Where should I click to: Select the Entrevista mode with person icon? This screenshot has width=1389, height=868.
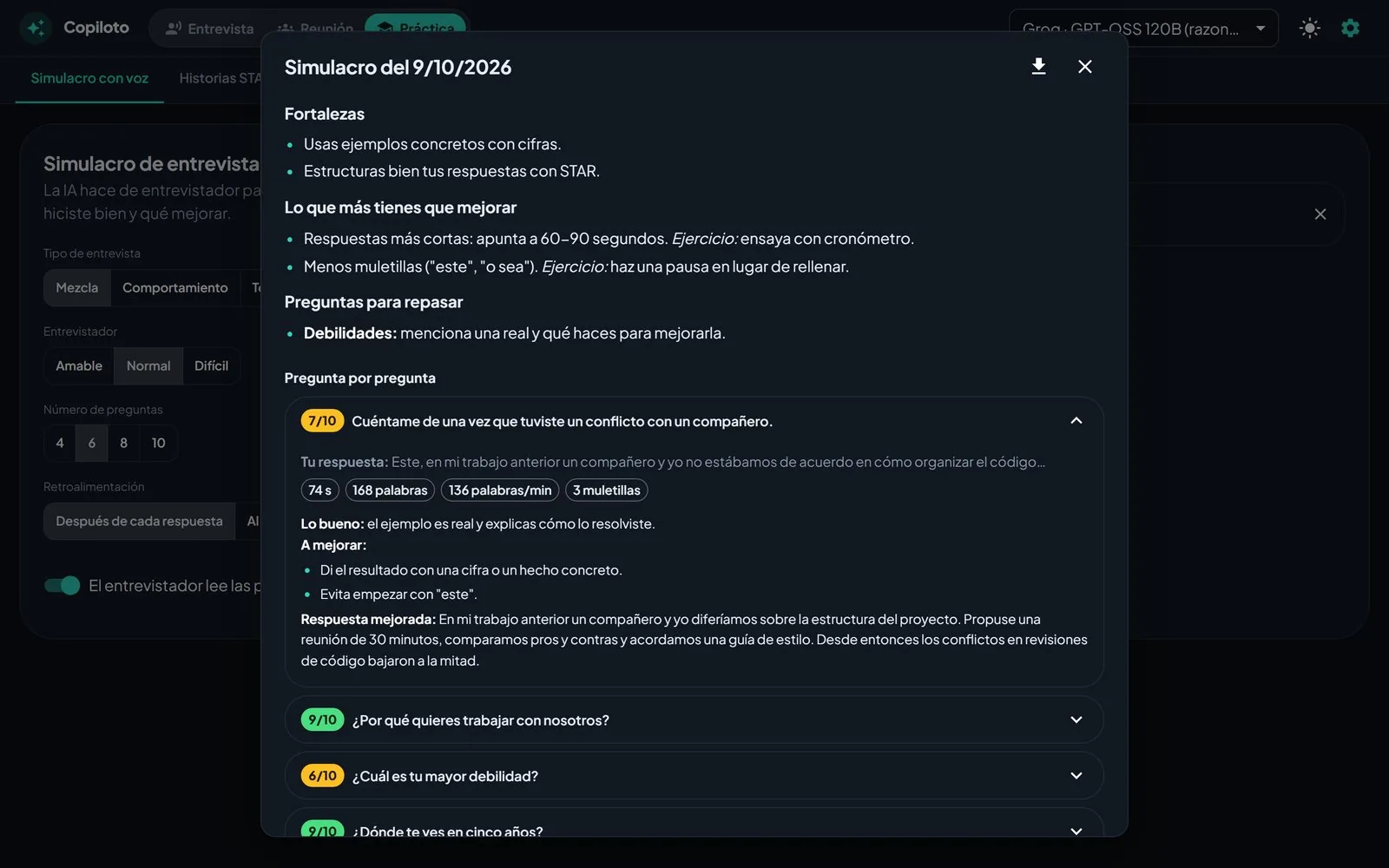point(209,29)
